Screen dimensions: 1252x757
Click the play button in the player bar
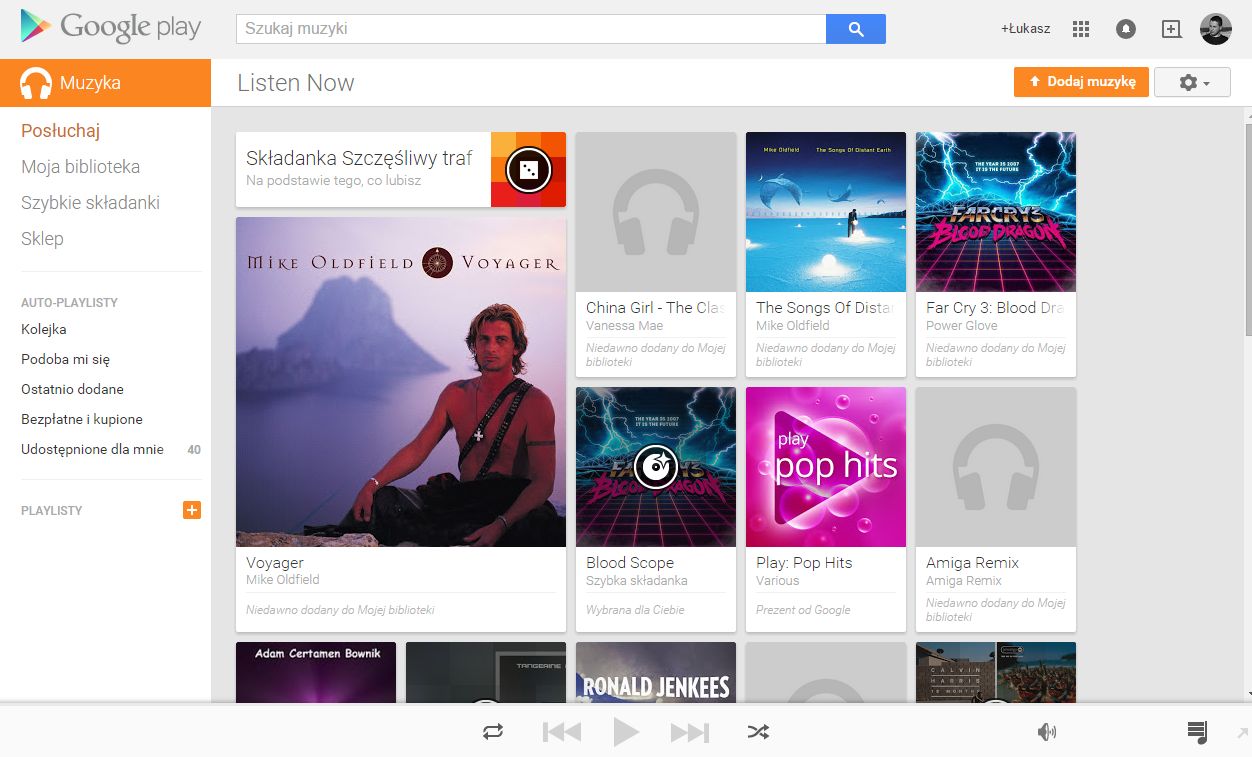[626, 732]
